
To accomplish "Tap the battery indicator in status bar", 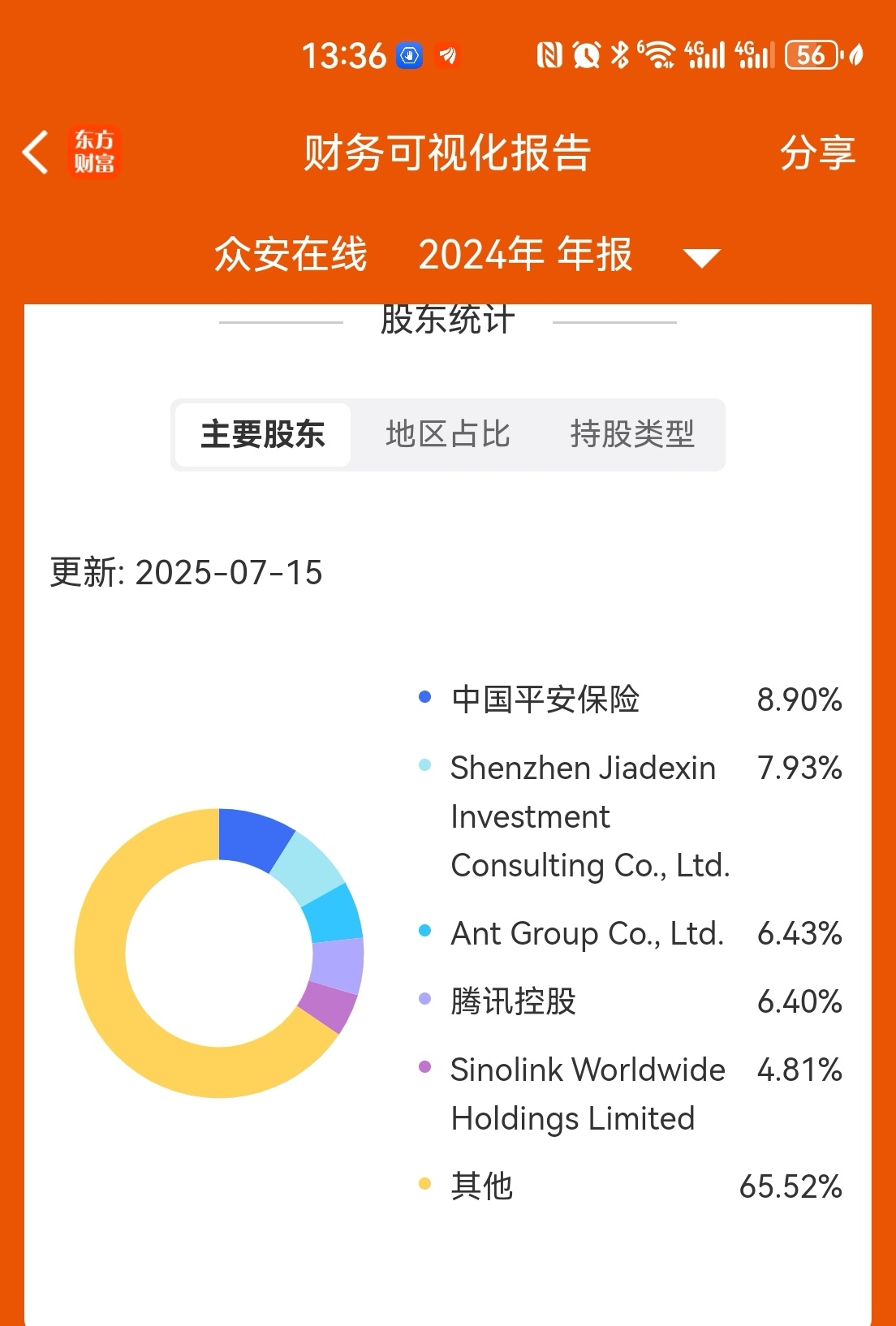I will [812, 55].
